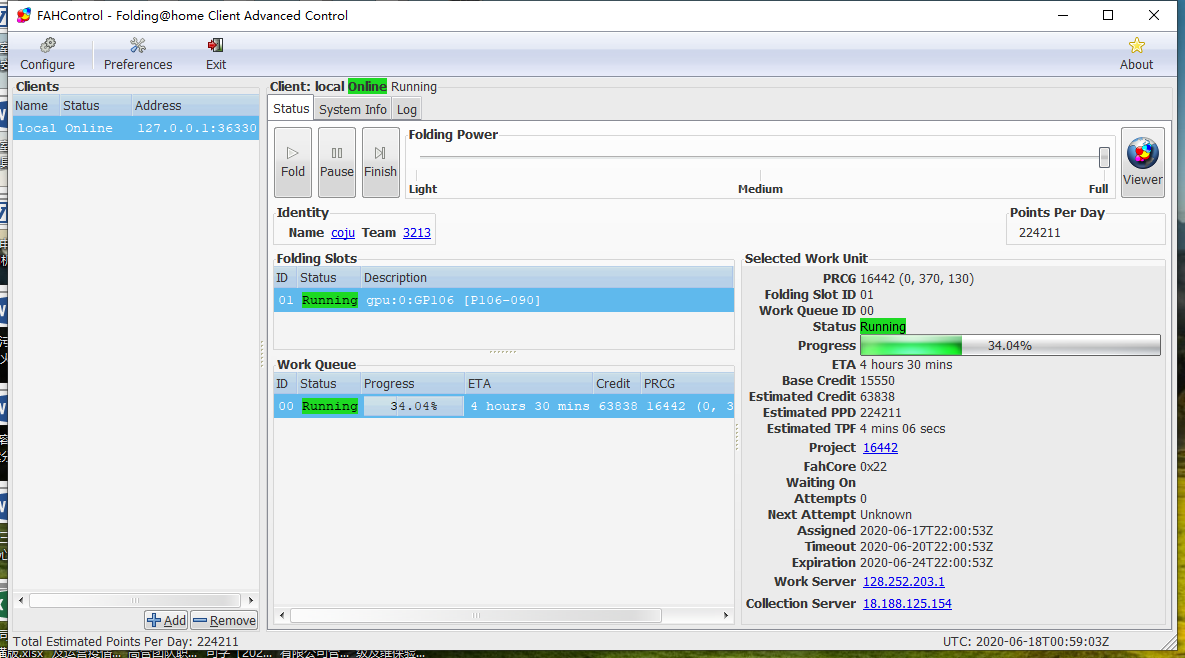1185x658 pixels.
Task: Click the Points Per Day value 224211
Action: [x=1039, y=233]
